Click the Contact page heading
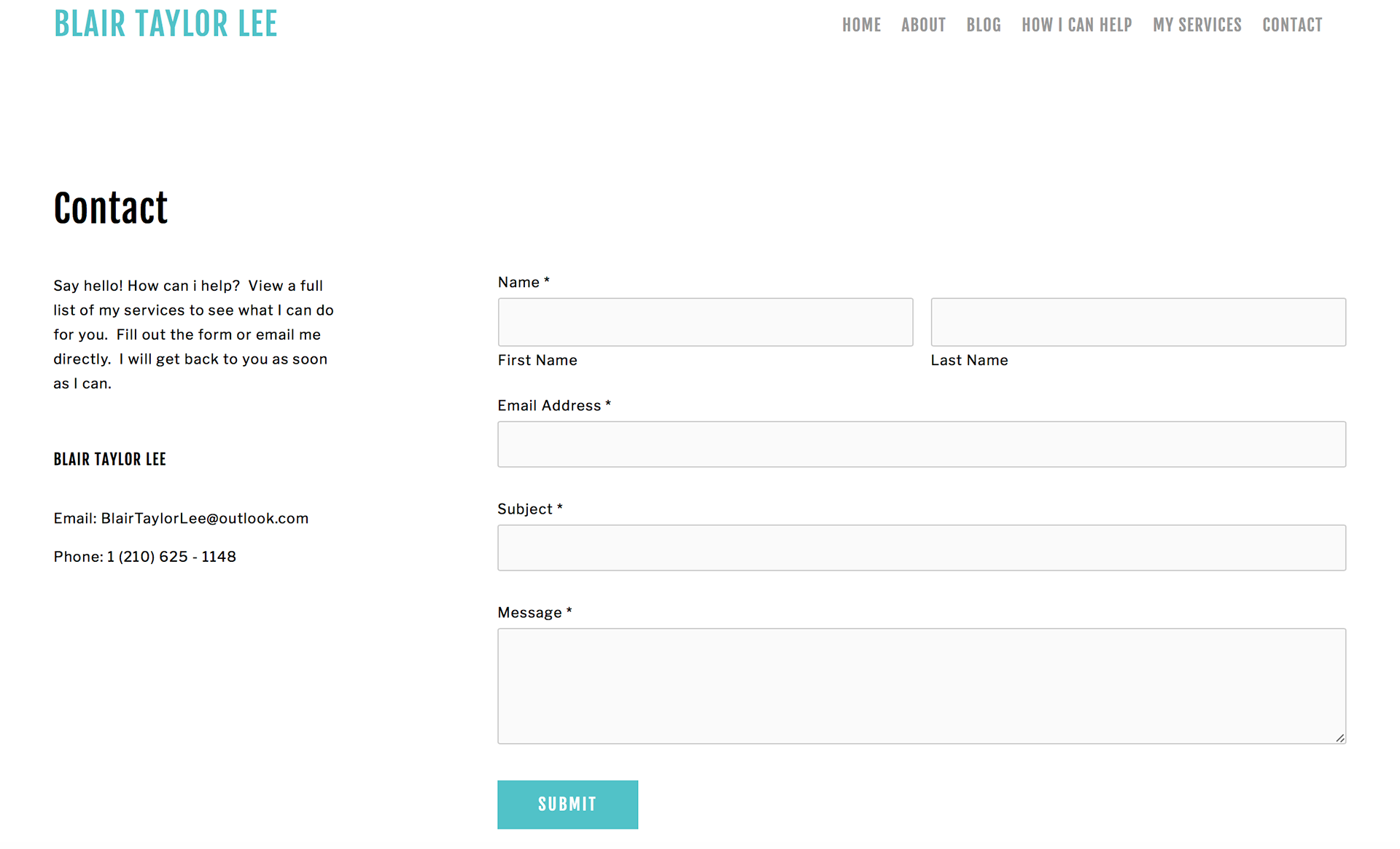Image resolution: width=1400 pixels, height=849 pixels. (x=111, y=208)
